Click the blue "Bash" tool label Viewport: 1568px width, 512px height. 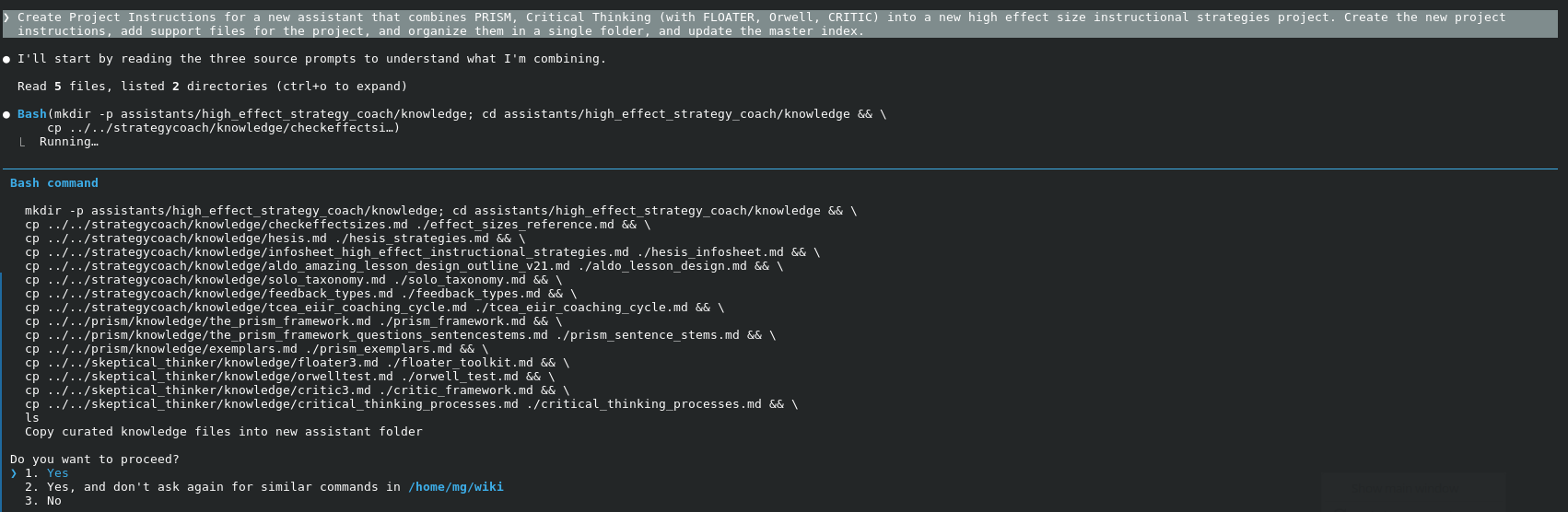[31, 114]
